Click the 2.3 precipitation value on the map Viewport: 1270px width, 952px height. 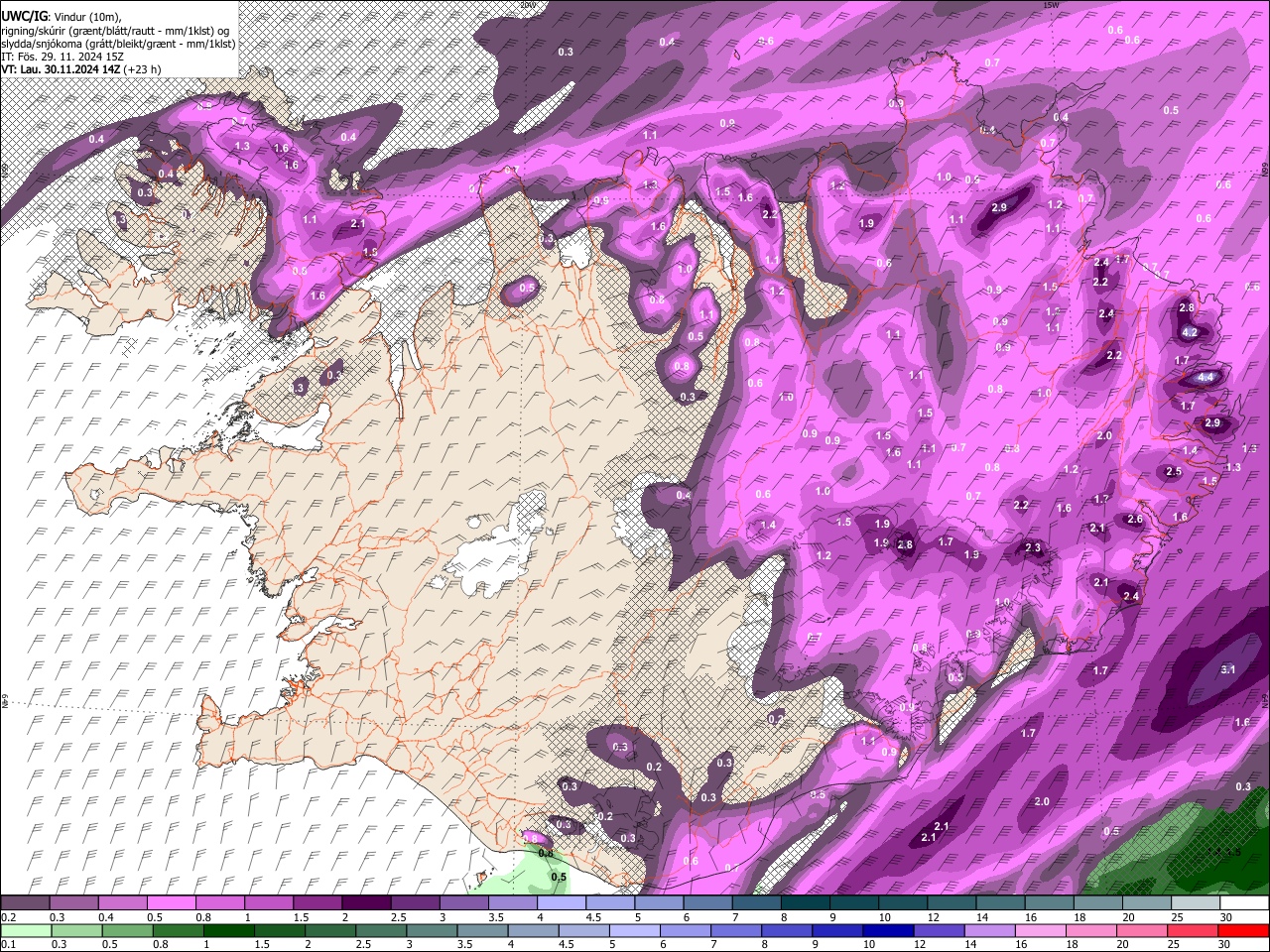[1033, 547]
